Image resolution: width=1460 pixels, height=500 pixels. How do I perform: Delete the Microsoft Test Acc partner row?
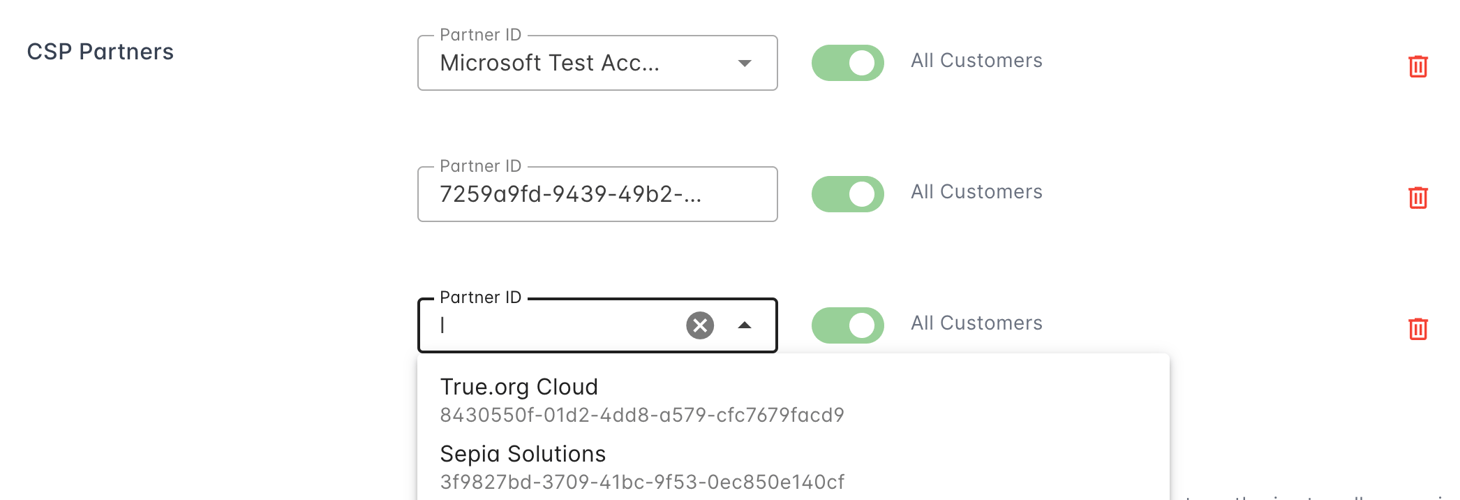tap(1417, 66)
